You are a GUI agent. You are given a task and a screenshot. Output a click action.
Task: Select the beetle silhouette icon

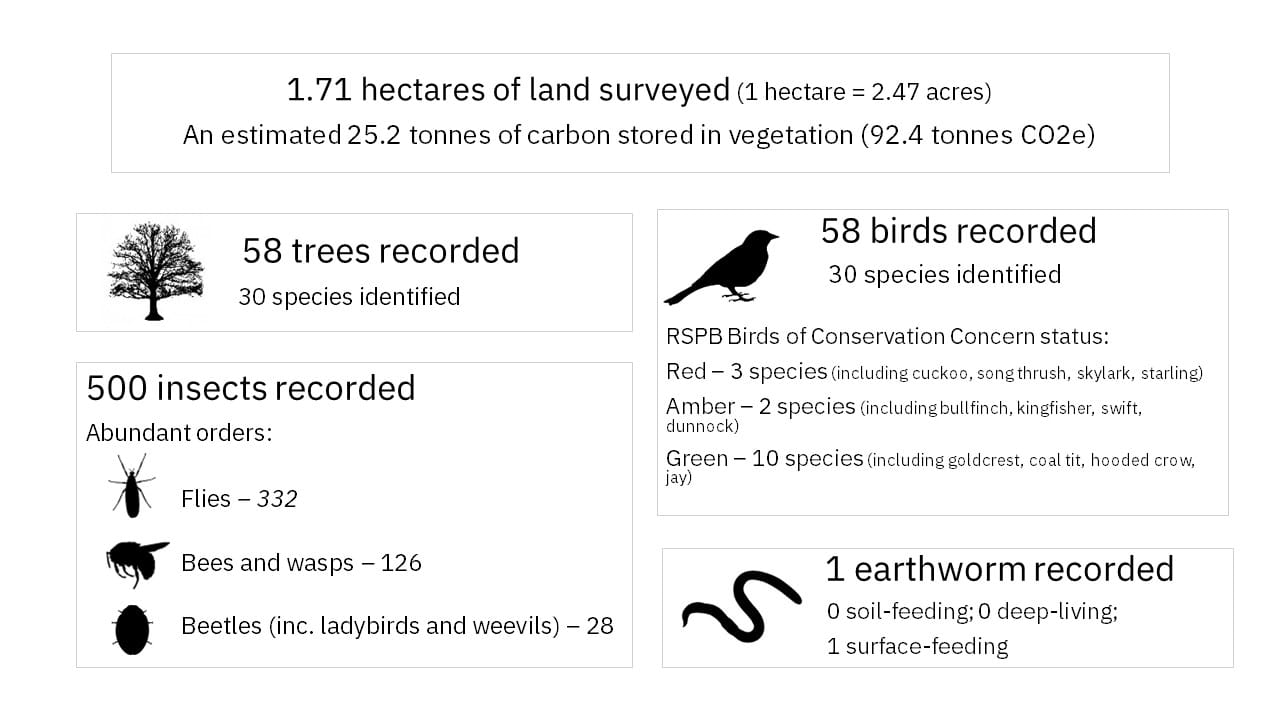click(x=132, y=628)
